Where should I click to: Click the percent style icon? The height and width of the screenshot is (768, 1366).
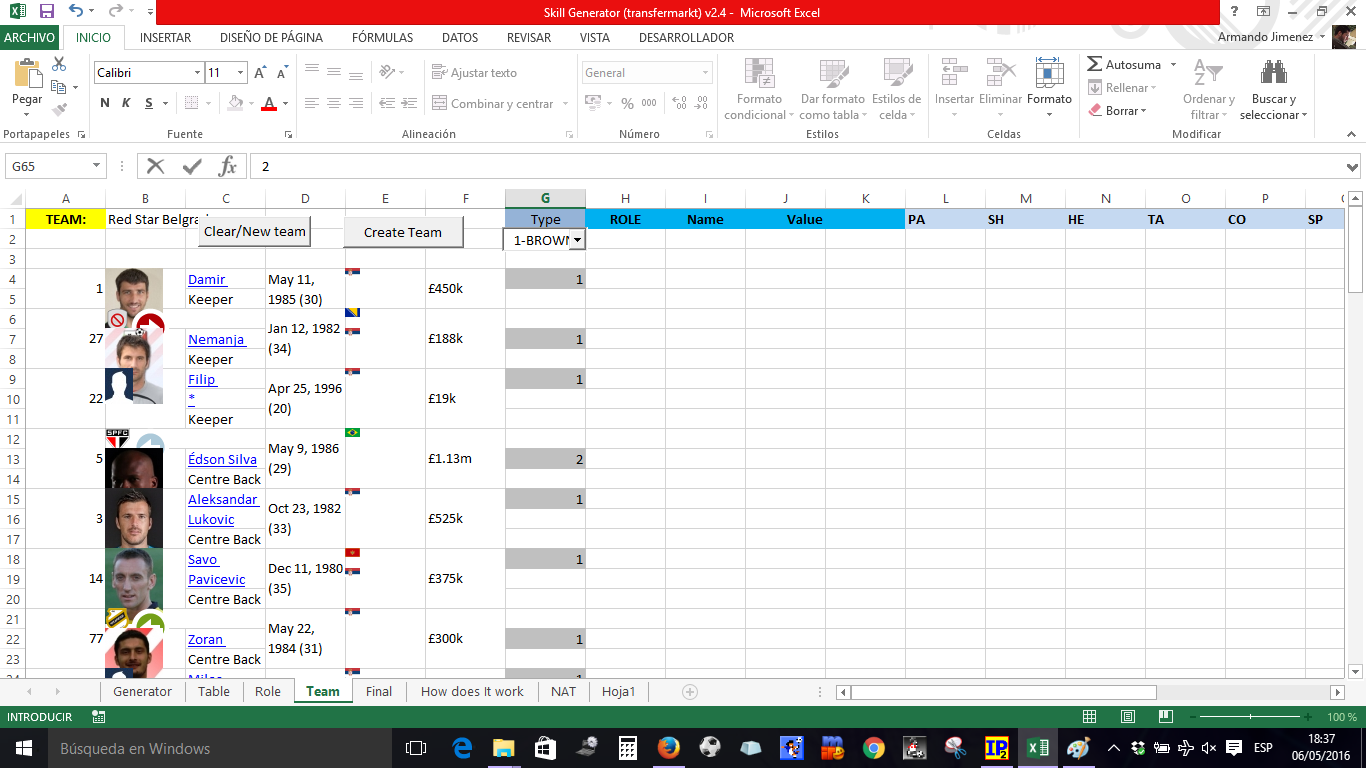click(627, 103)
